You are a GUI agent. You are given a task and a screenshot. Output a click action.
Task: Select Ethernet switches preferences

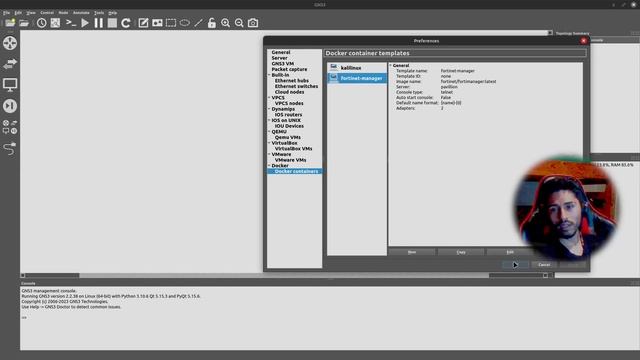pos(296,87)
